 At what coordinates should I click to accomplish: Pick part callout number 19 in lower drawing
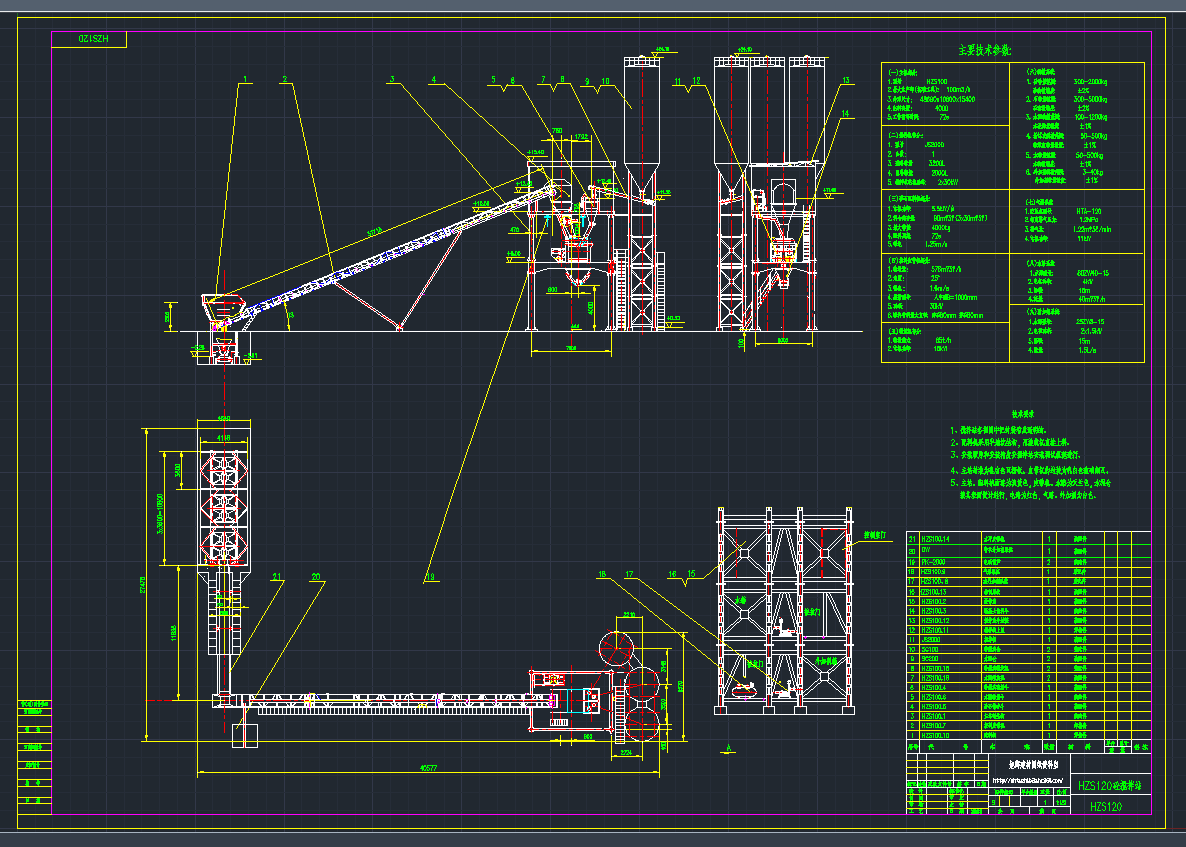coord(430,577)
